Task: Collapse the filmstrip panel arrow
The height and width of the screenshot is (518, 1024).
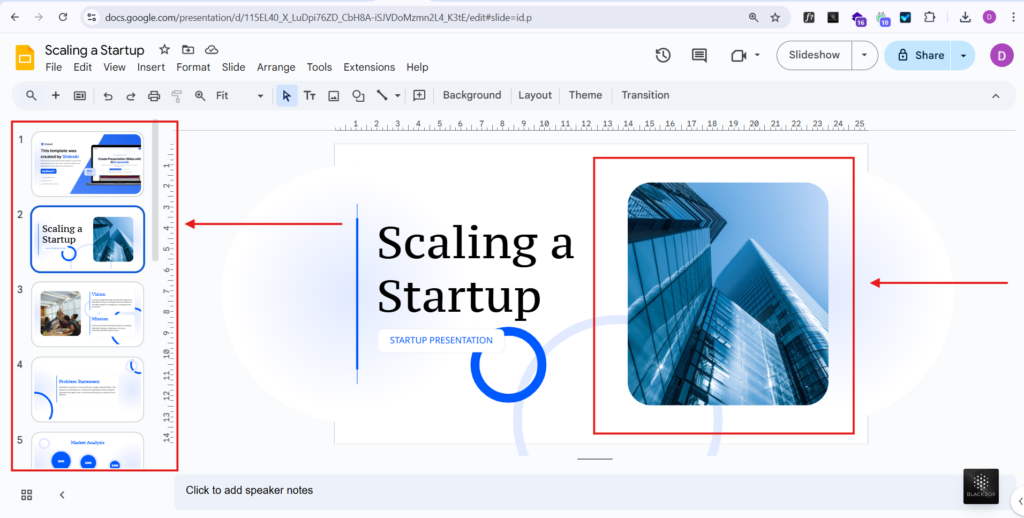Action: (x=62, y=495)
